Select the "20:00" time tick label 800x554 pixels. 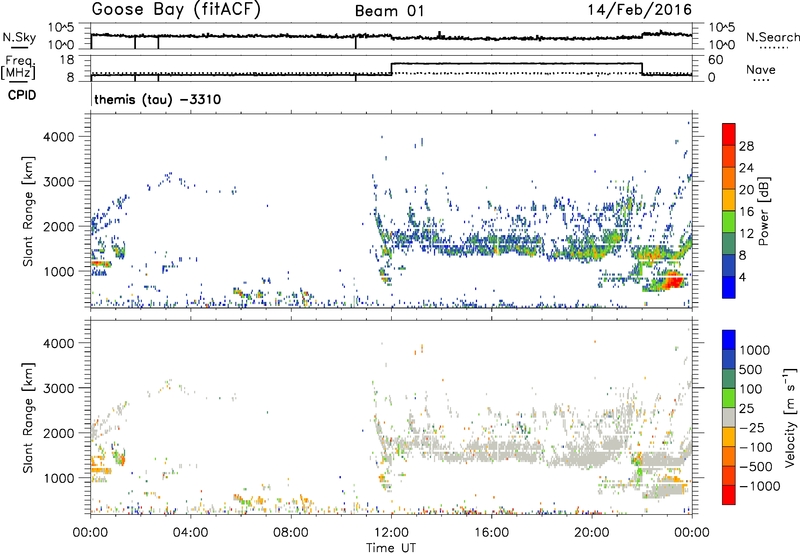tap(592, 533)
